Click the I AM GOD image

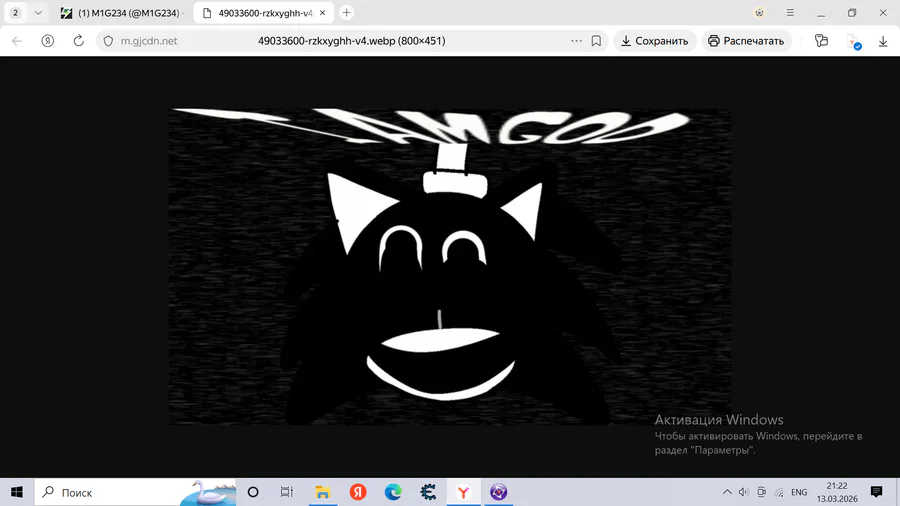pyautogui.click(x=449, y=267)
